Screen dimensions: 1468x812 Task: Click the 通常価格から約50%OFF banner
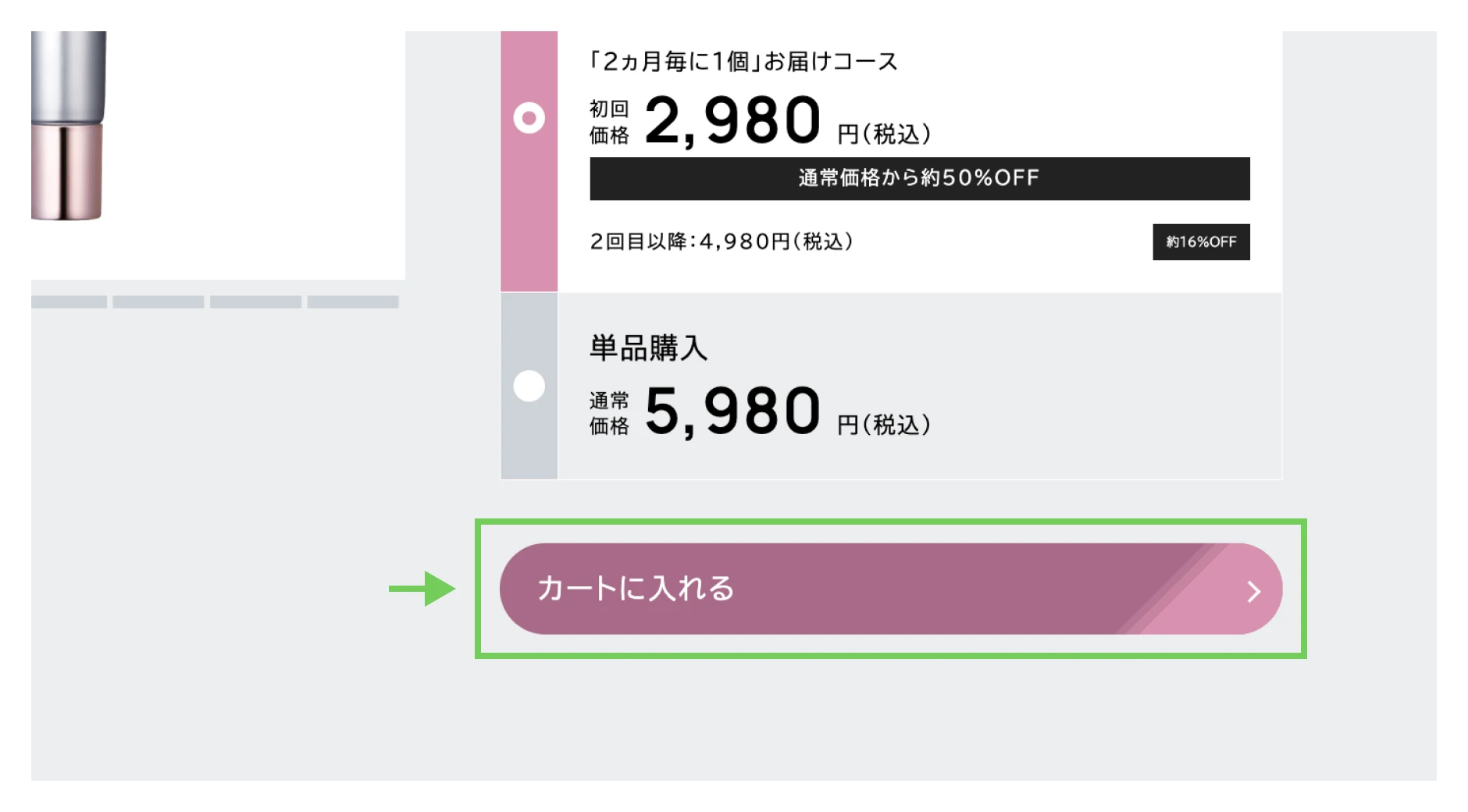click(x=919, y=179)
